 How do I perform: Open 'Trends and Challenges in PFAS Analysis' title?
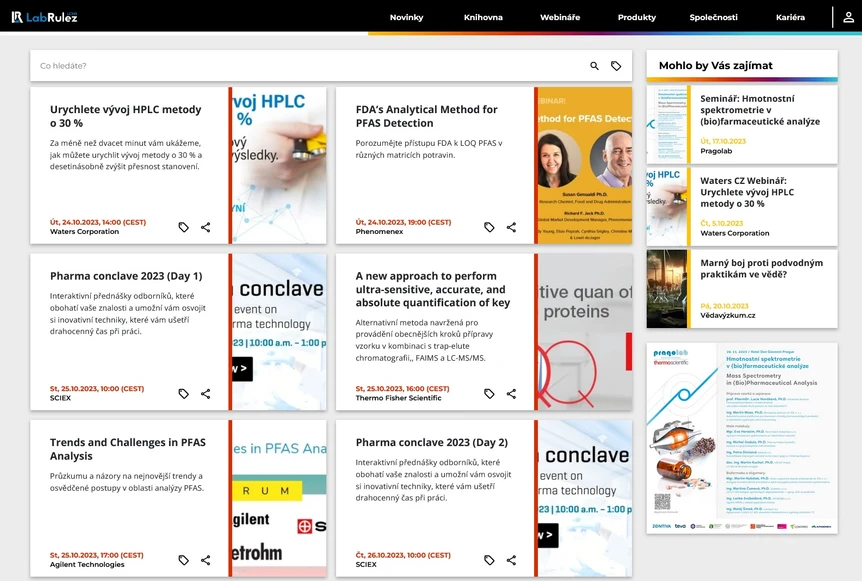[x=128, y=449]
